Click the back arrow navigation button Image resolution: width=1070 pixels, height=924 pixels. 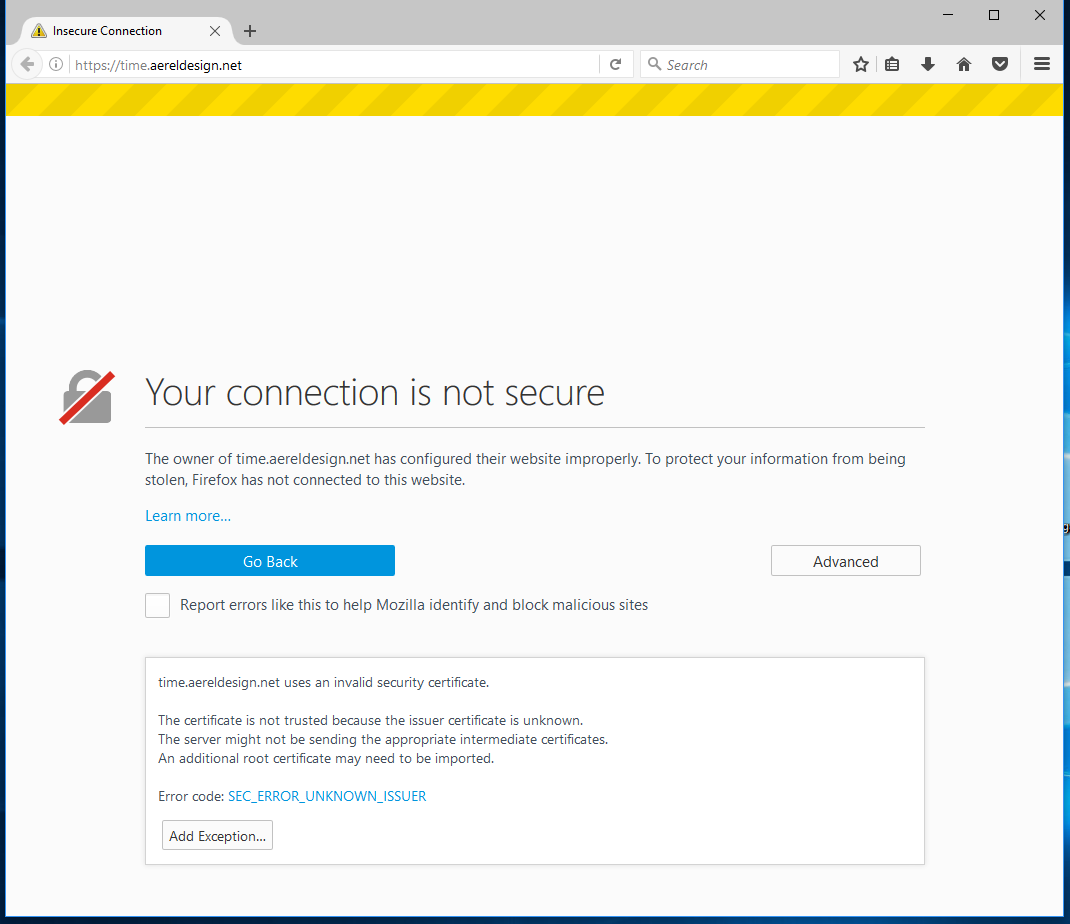(27, 64)
